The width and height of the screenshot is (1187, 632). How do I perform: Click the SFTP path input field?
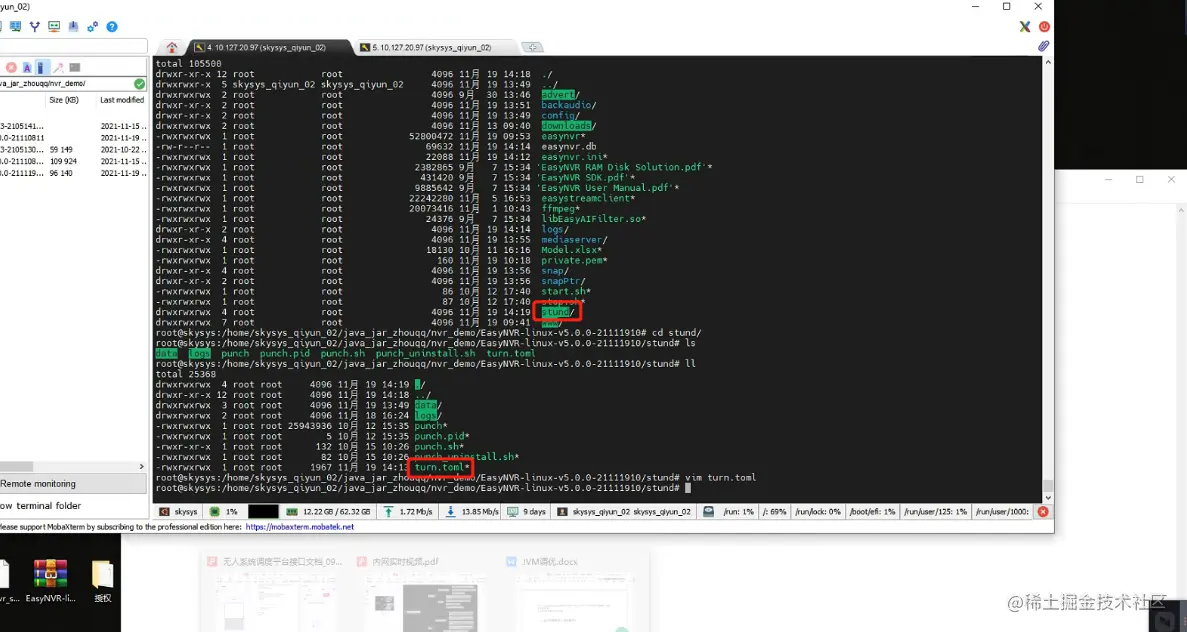click(67, 84)
